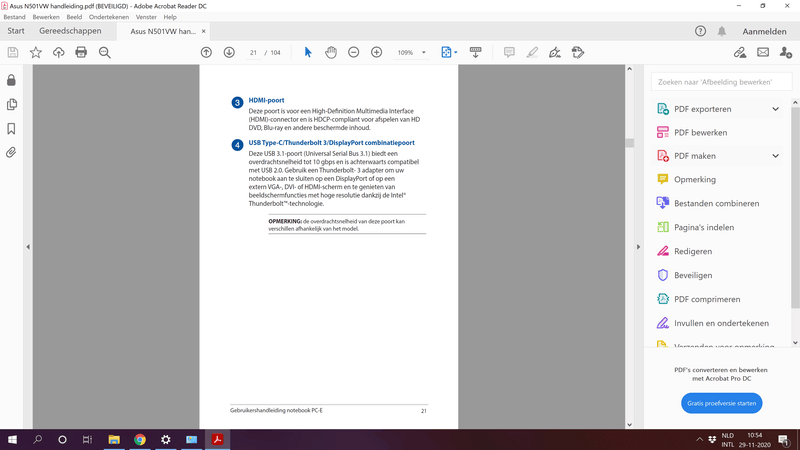Add a comment note icon
The image size is (800, 450).
pyautogui.click(x=509, y=53)
